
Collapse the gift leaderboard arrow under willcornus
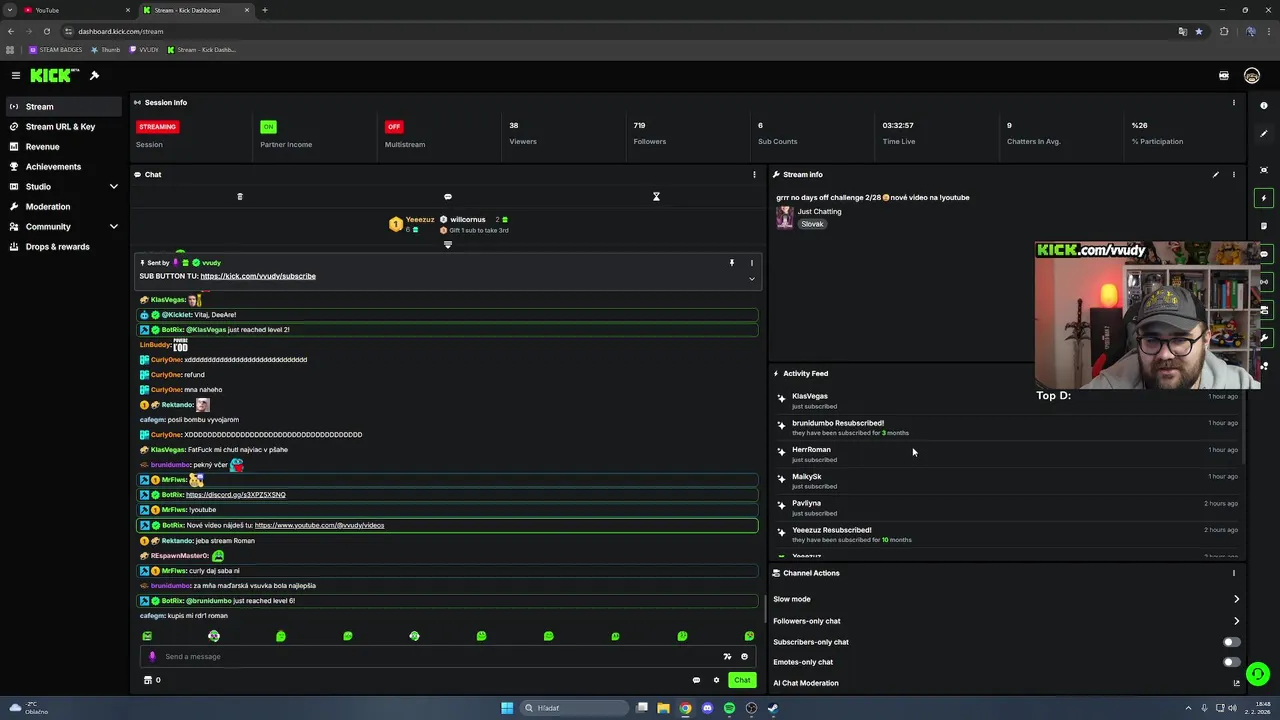tap(447, 244)
